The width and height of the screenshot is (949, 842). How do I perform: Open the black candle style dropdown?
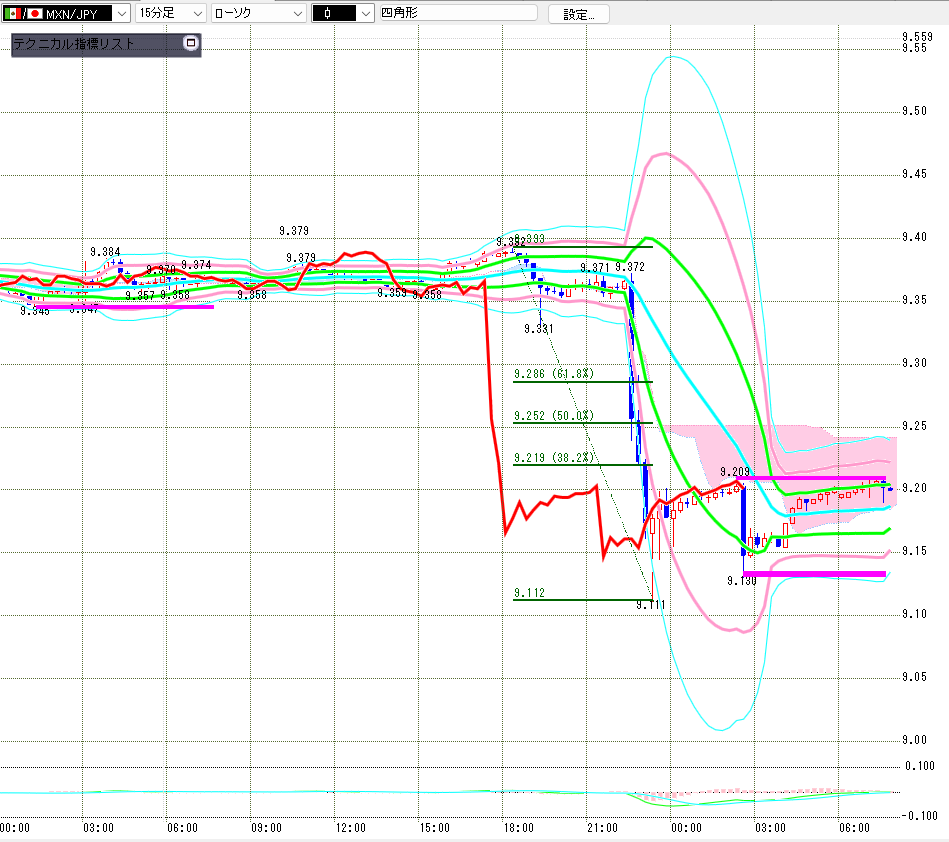click(x=343, y=13)
